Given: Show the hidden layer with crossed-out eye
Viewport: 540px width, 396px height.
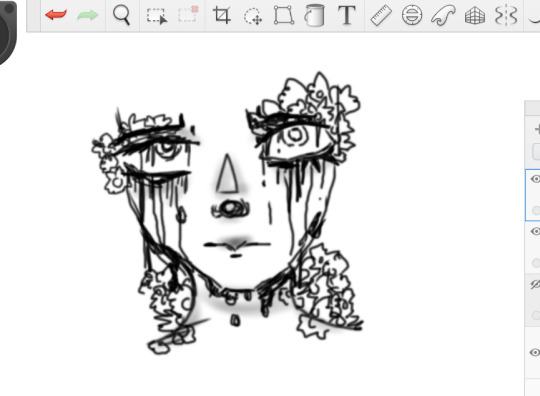Looking at the screenshot, I should tap(535, 284).
